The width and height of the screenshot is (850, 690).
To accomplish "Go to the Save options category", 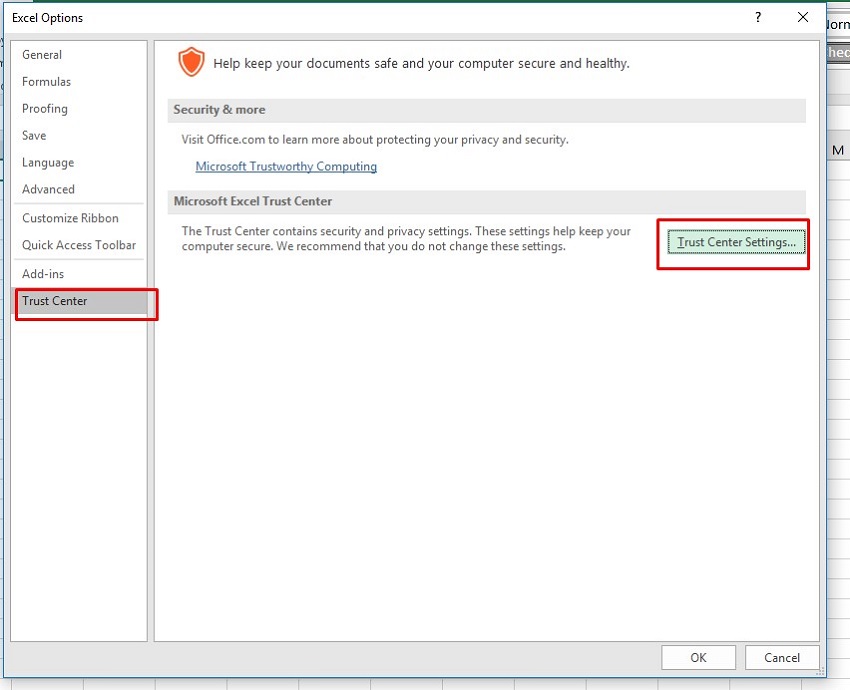I will [34, 136].
